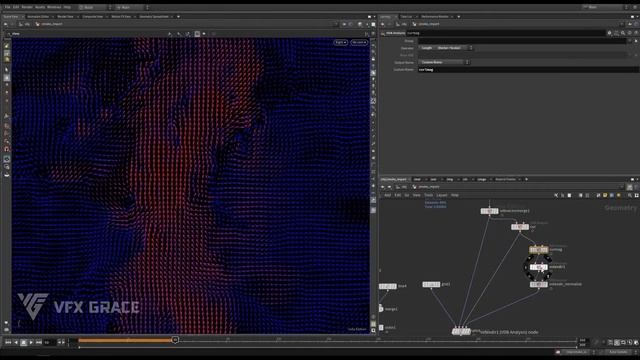Viewport: 640px width, 360px height.
Task: Open the network editor Tools menu
Action: [x=429, y=196]
